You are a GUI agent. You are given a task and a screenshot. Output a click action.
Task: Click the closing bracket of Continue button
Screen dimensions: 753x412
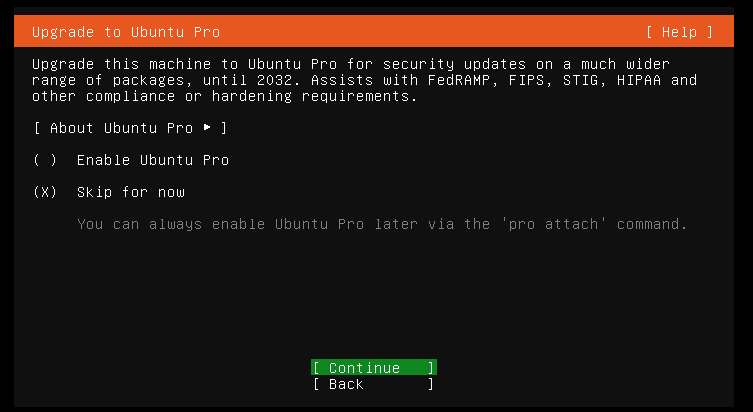point(431,367)
